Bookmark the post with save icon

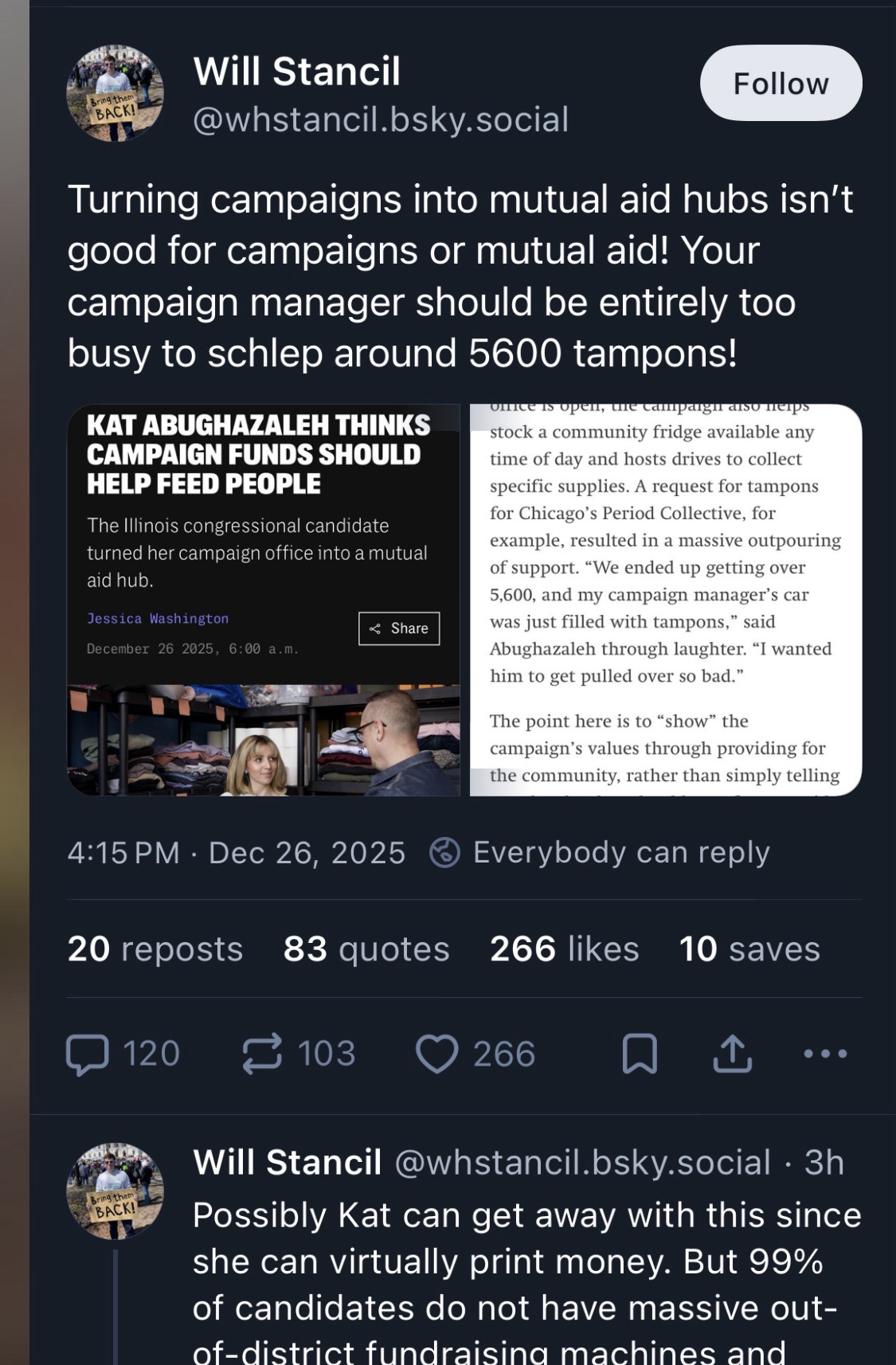pos(640,1054)
